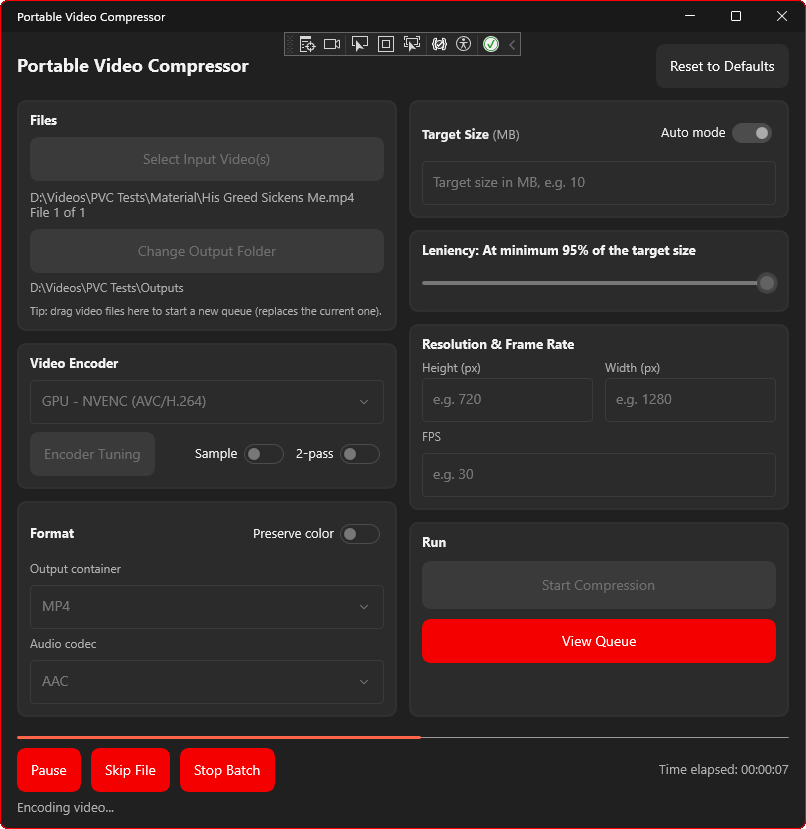Run the accessibility scan icon
The image size is (806, 829).
pyautogui.click(x=464, y=44)
